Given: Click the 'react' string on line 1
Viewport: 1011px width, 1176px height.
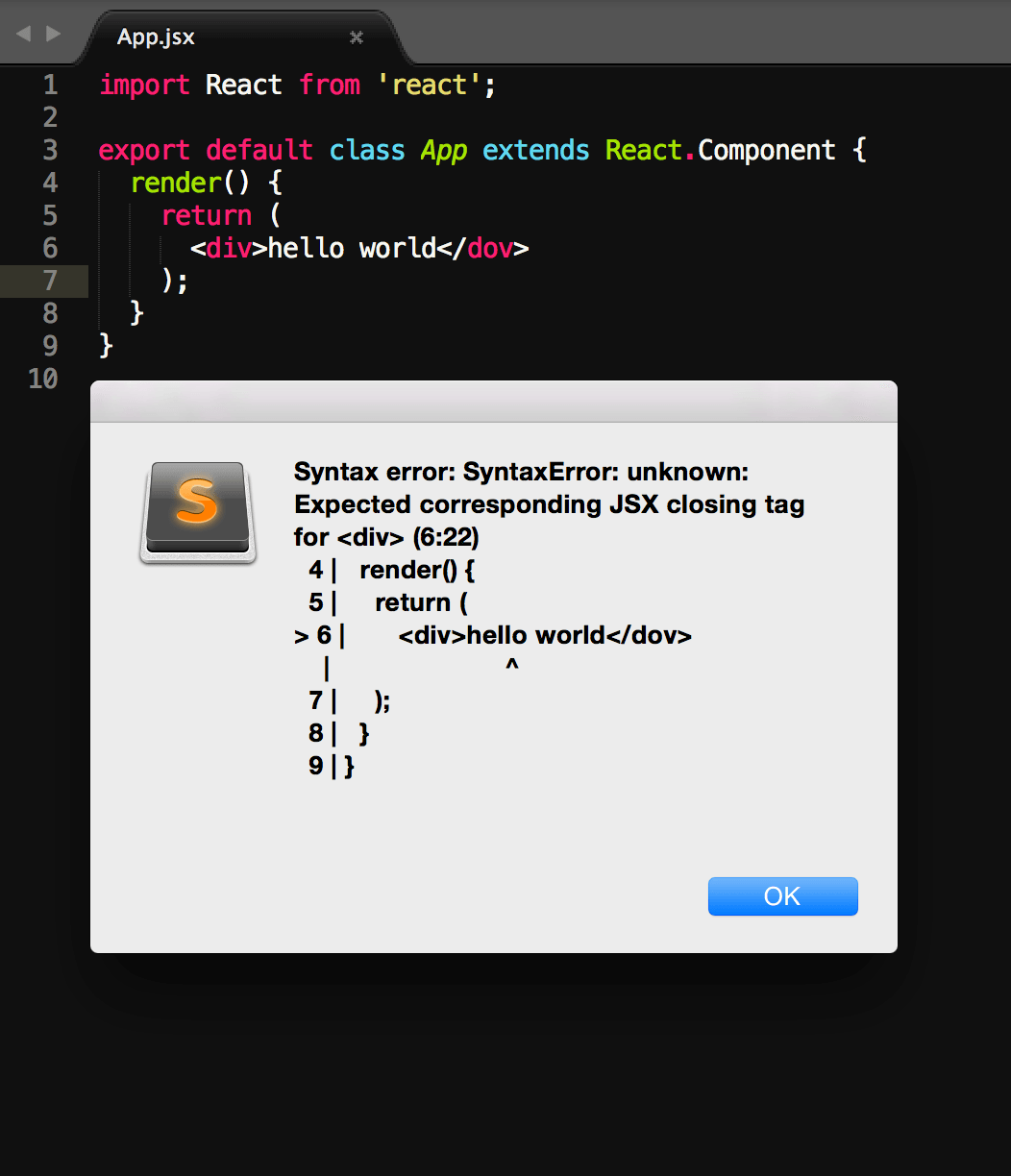Looking at the screenshot, I should (x=429, y=85).
